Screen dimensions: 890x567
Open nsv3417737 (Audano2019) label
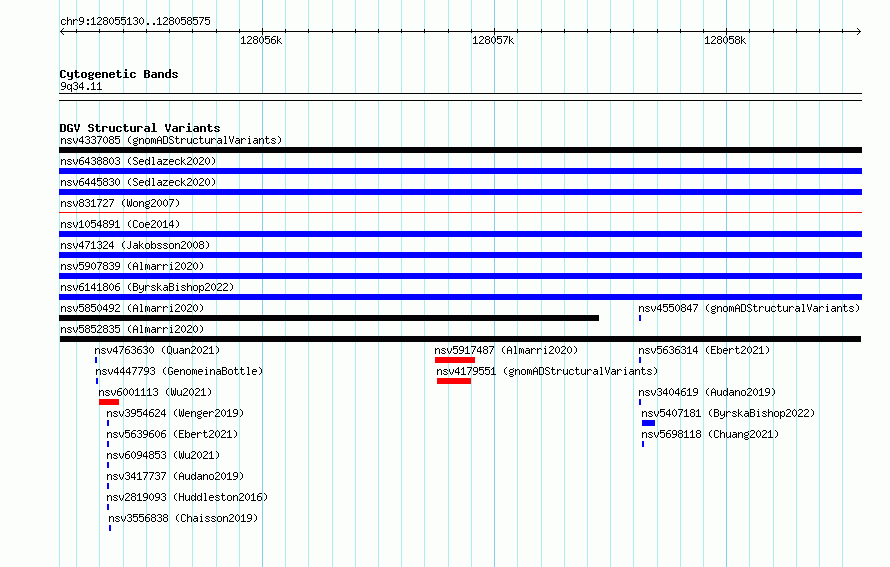pyautogui.click(x=175, y=476)
